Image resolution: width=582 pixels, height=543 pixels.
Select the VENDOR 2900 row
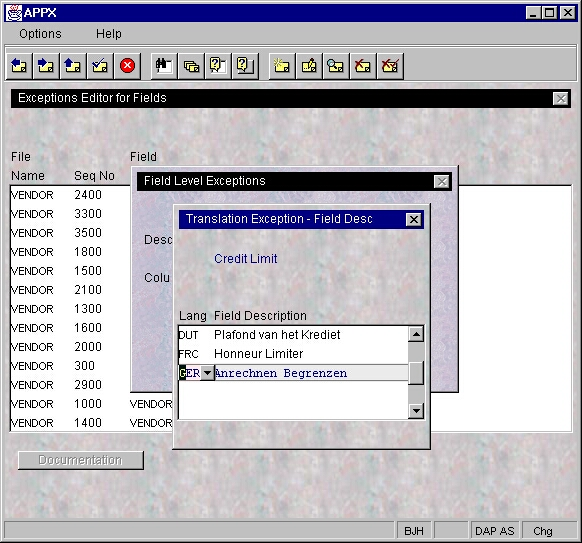point(71,385)
